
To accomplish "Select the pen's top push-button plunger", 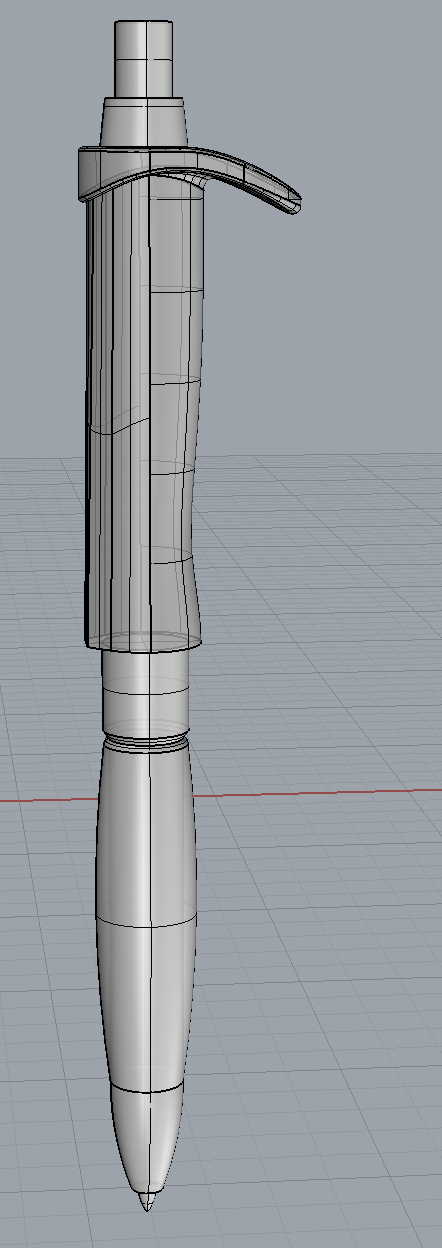I will 146,58.
